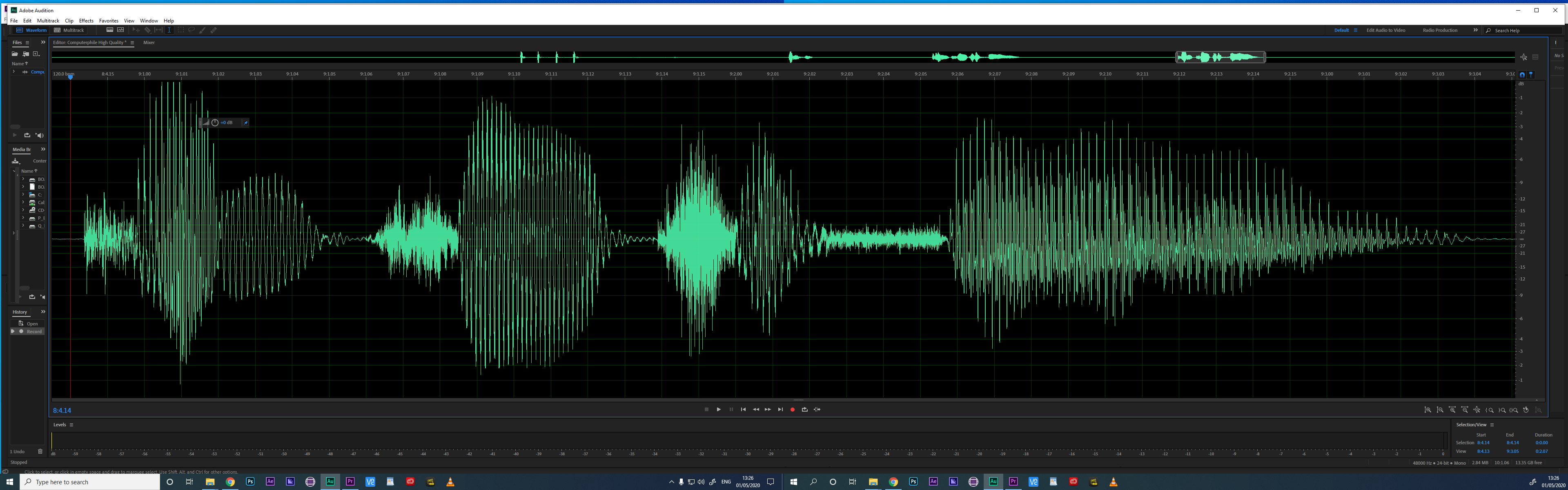Pin the HUD volume control
The height and width of the screenshot is (490, 1568).
point(246,122)
